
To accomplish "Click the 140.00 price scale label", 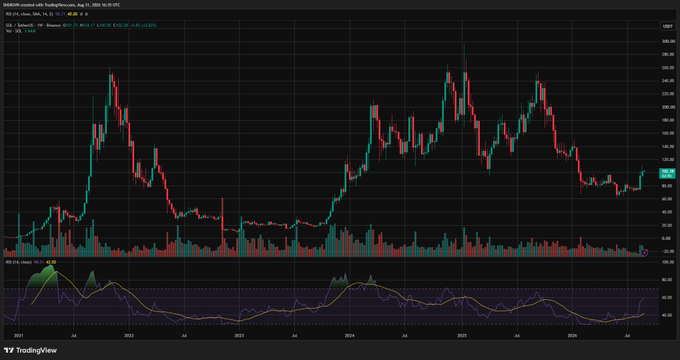I will click(667, 146).
